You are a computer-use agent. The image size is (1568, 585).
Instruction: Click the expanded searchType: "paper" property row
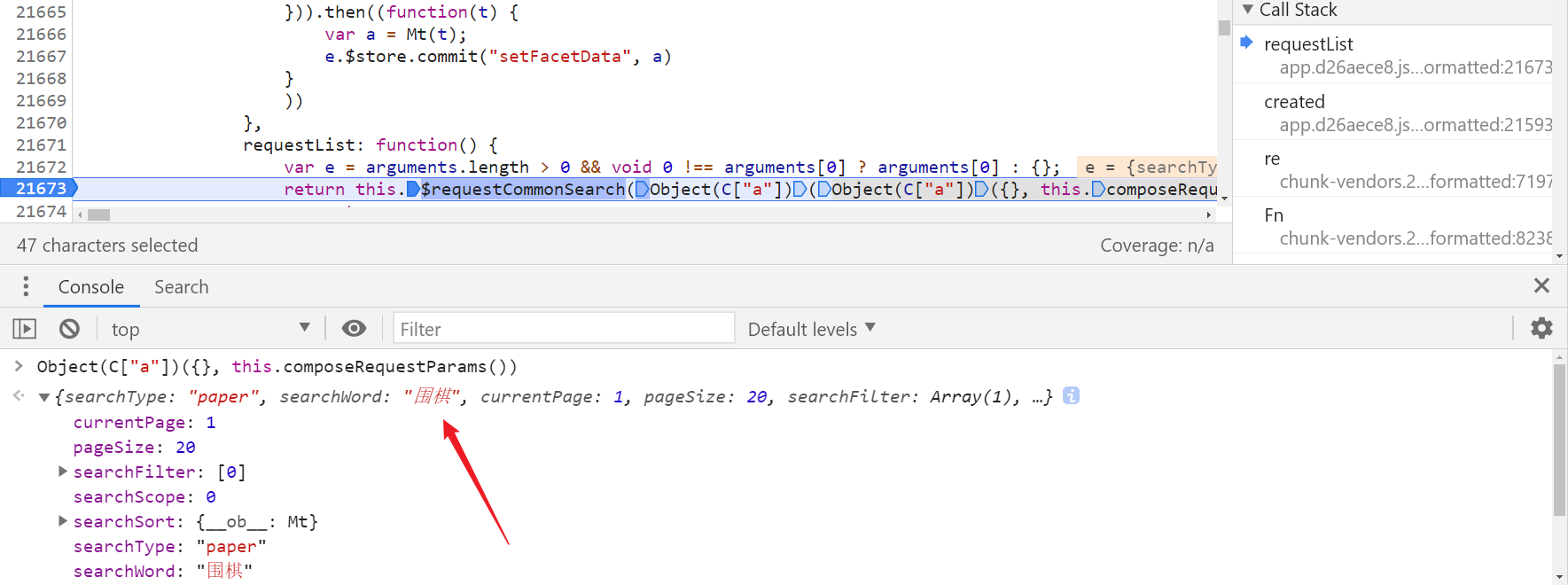click(x=169, y=547)
